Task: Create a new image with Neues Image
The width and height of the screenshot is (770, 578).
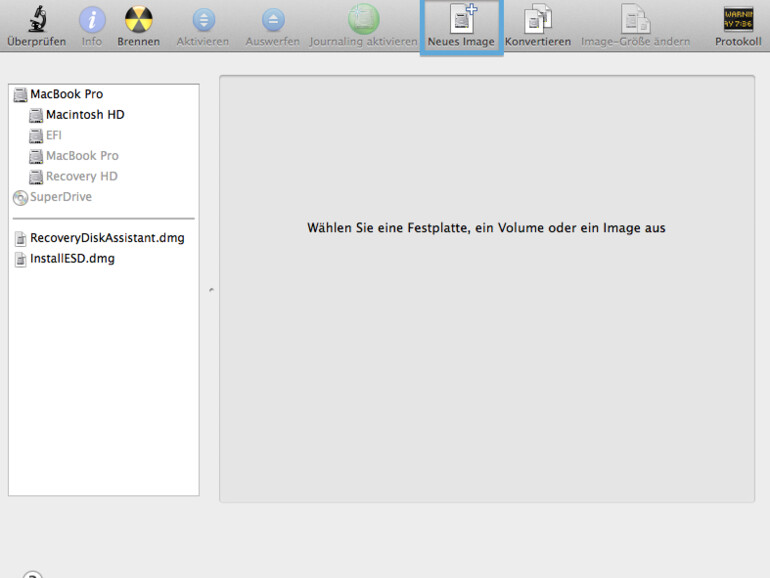Action: pyautogui.click(x=462, y=27)
